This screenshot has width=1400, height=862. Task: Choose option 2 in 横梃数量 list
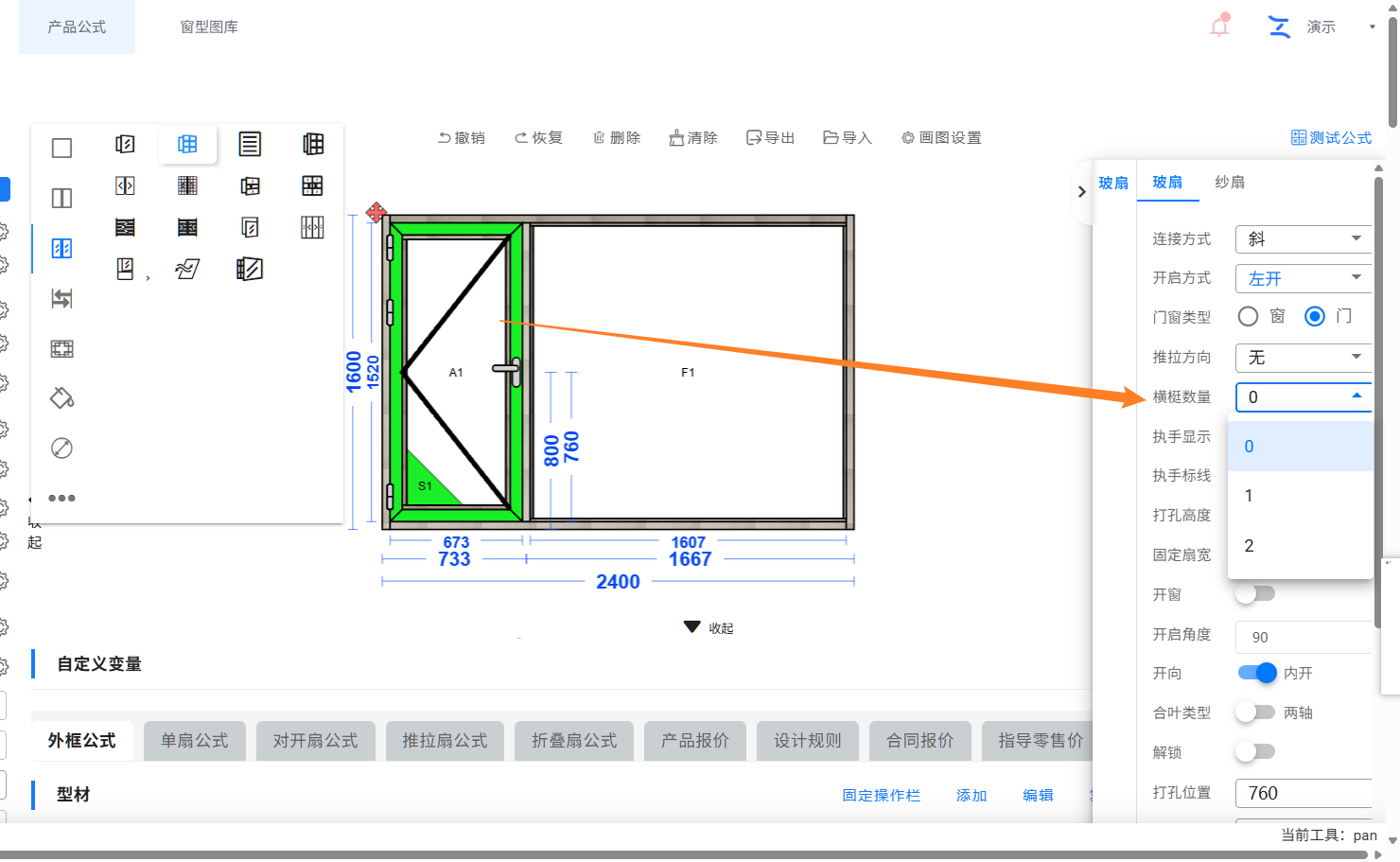pyautogui.click(x=1300, y=546)
